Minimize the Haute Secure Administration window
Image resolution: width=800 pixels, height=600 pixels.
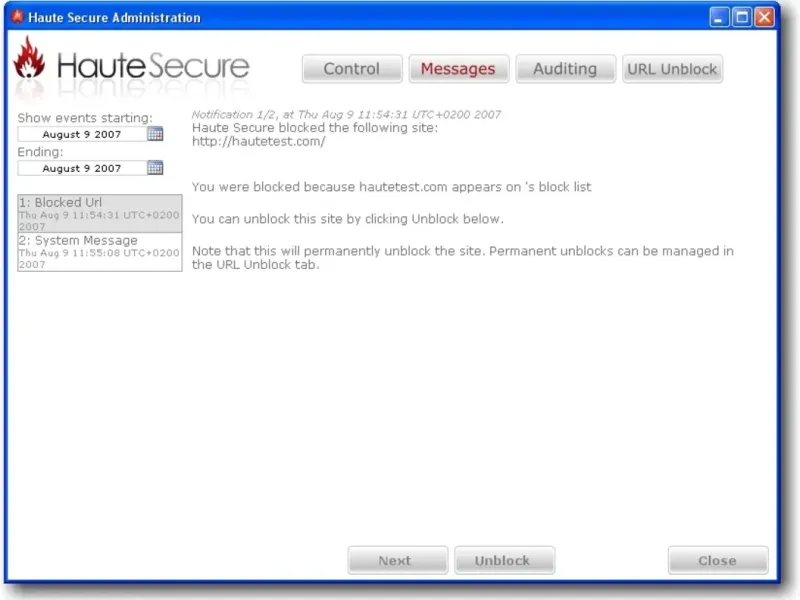[x=719, y=17]
